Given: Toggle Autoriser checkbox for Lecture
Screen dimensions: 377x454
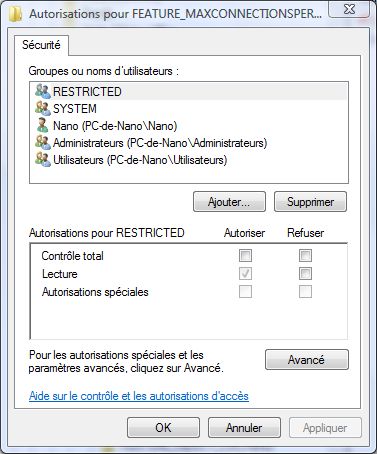Looking at the screenshot, I should [245, 274].
